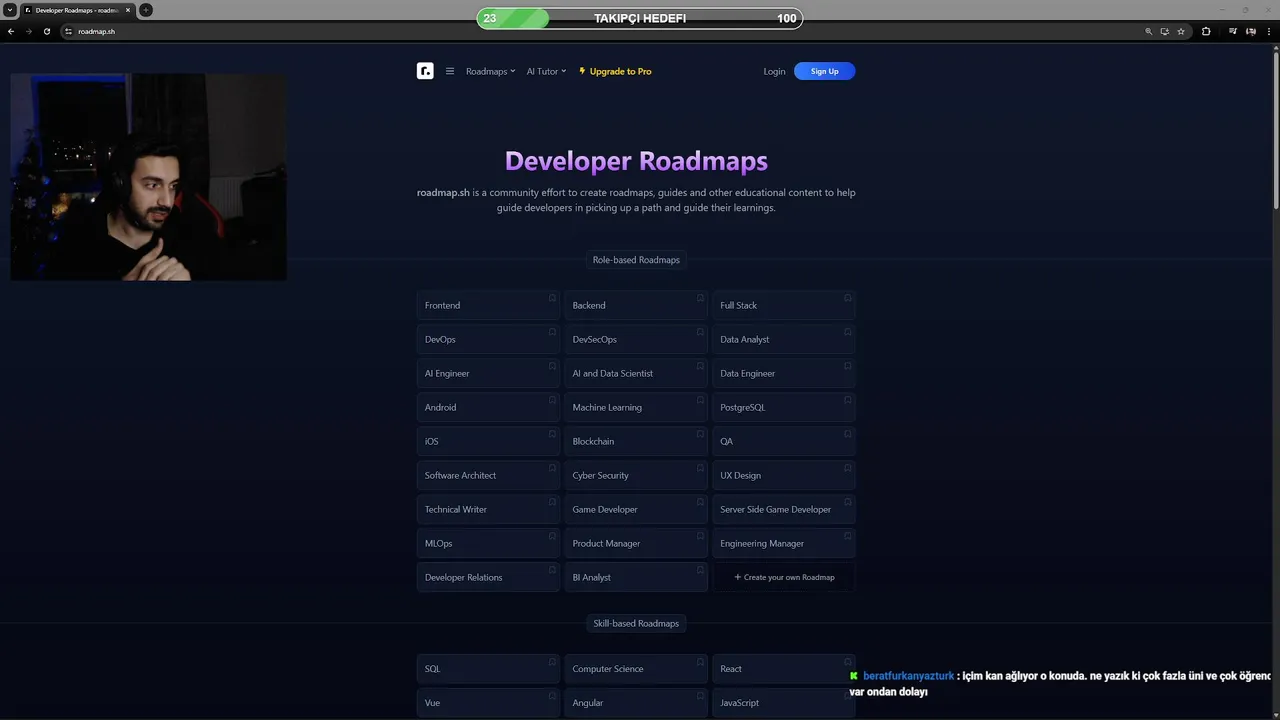Click the Developer Roadmaps heading
The height and width of the screenshot is (720, 1280).
tap(636, 161)
